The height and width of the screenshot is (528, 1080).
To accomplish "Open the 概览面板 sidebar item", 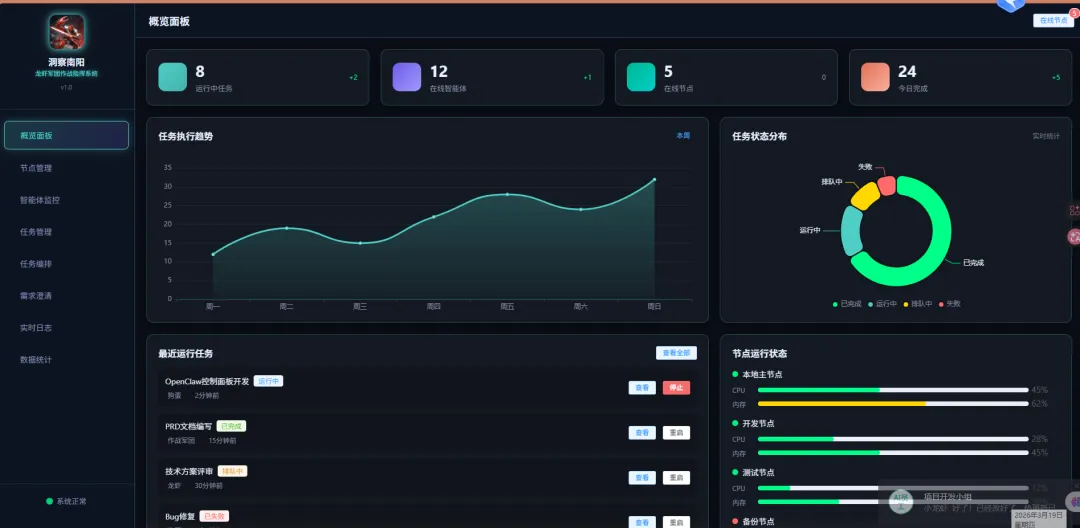I will click(x=66, y=136).
